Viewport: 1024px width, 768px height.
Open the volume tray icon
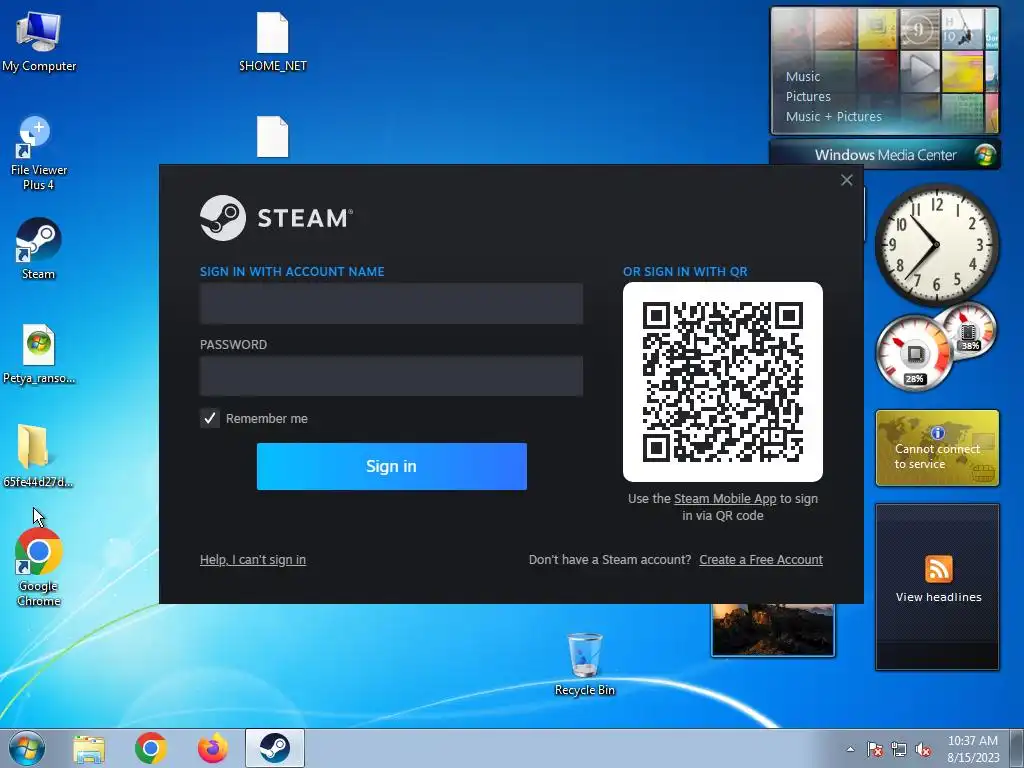coord(923,750)
